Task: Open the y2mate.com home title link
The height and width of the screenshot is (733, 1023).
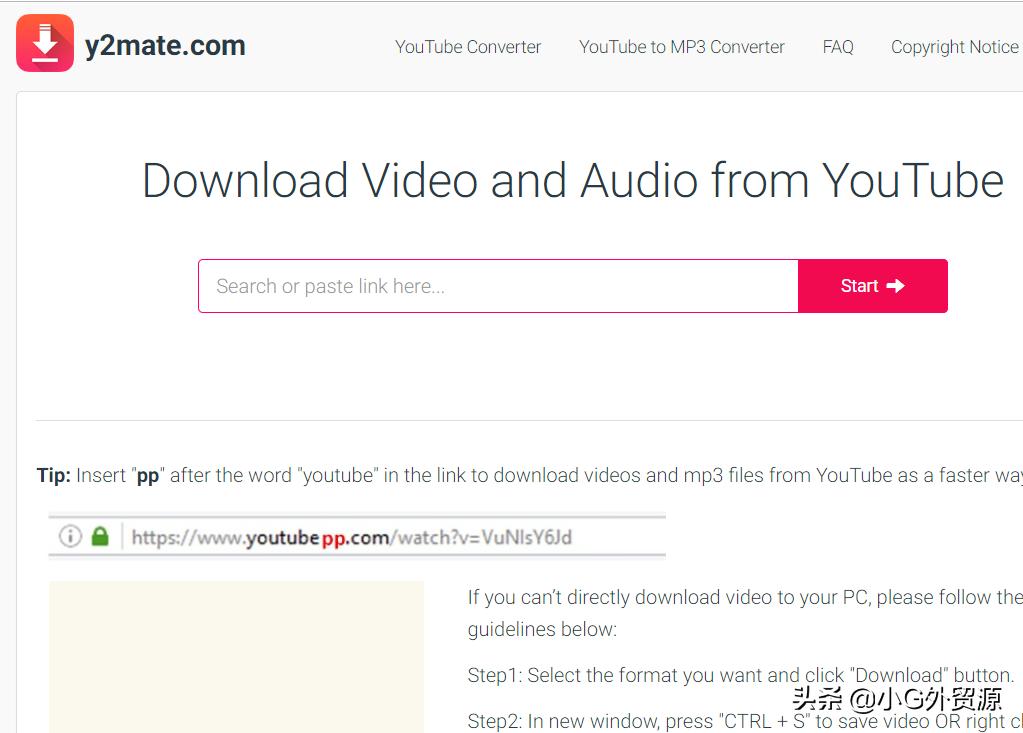Action: tap(165, 46)
